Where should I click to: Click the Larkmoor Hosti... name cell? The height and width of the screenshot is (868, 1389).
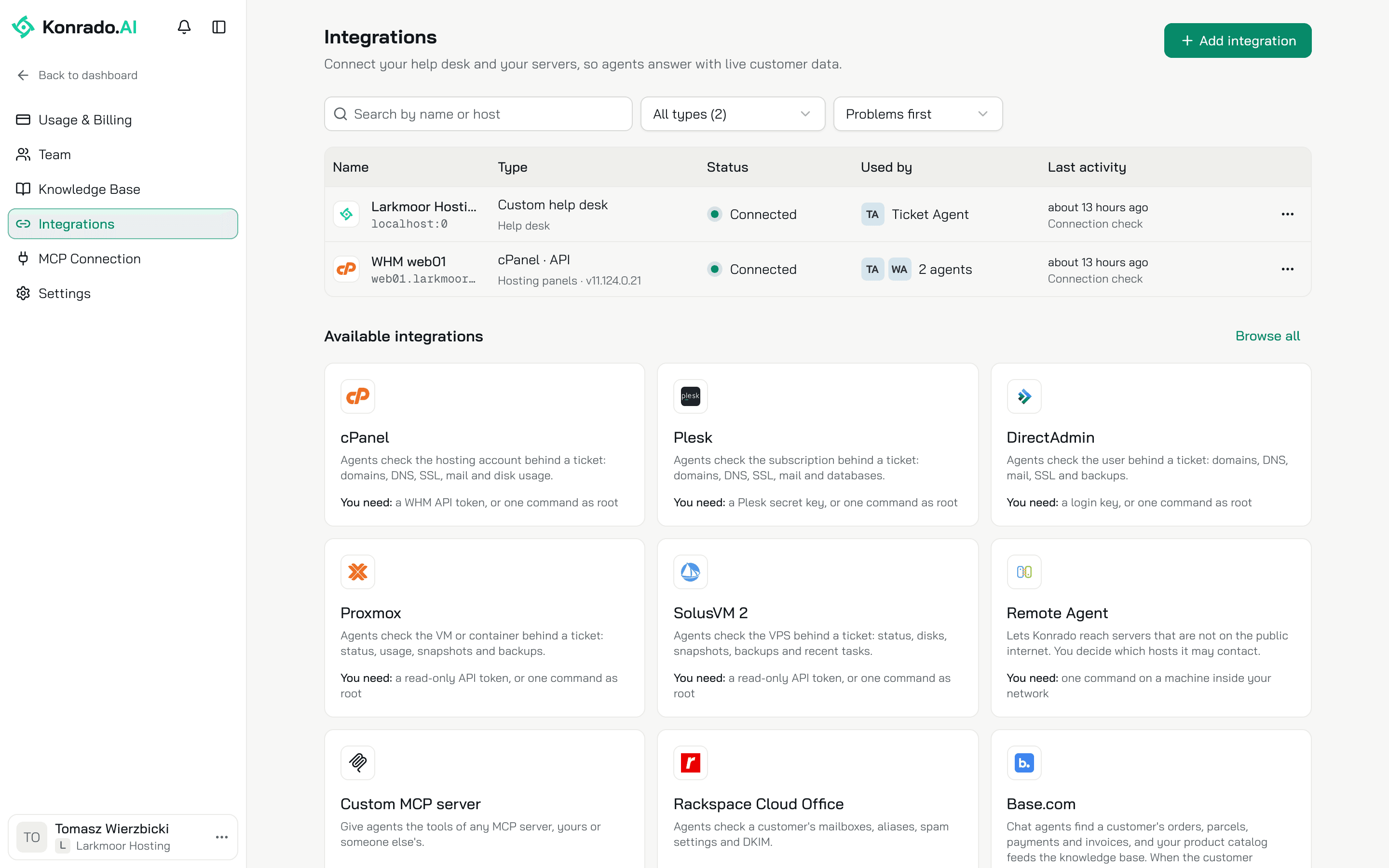[423, 207]
